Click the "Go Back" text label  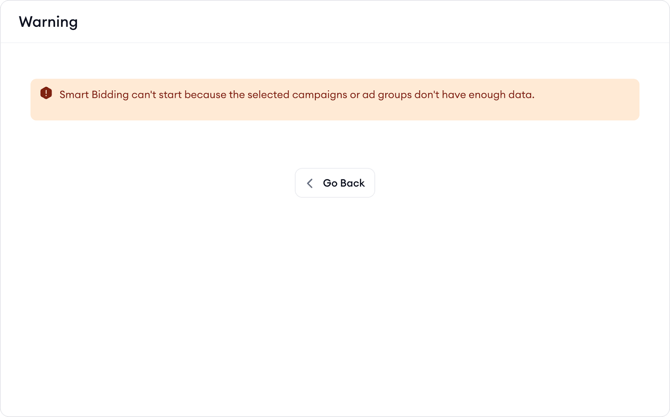(x=343, y=183)
